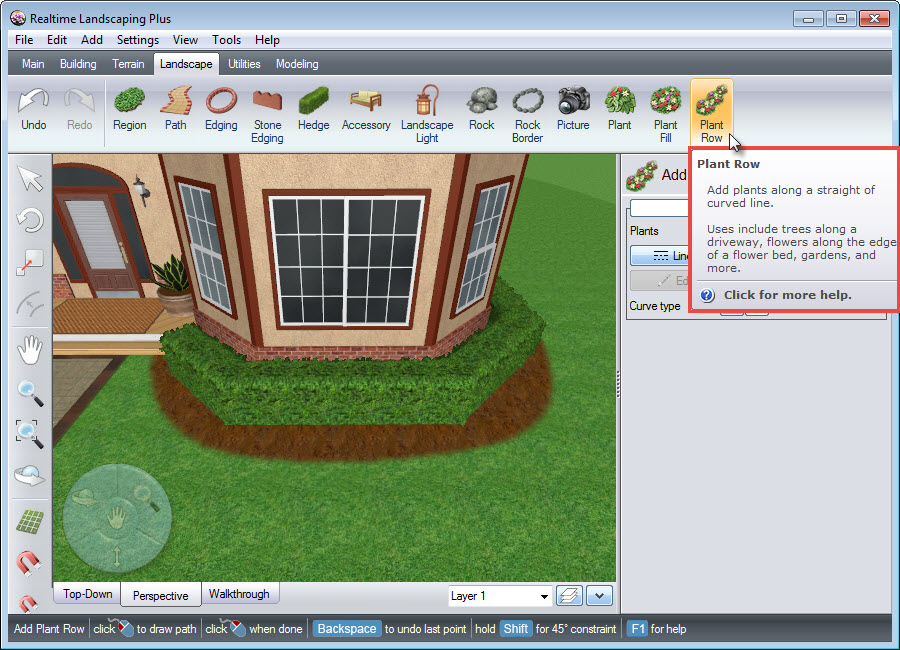
Task: Click the name input field in panel
Action: point(659,208)
